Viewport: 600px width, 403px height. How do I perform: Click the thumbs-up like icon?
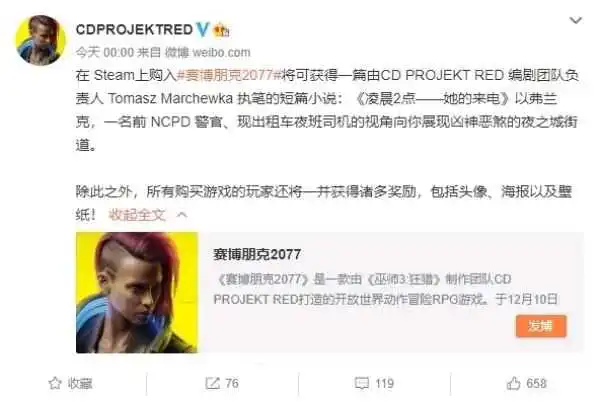coord(514,383)
